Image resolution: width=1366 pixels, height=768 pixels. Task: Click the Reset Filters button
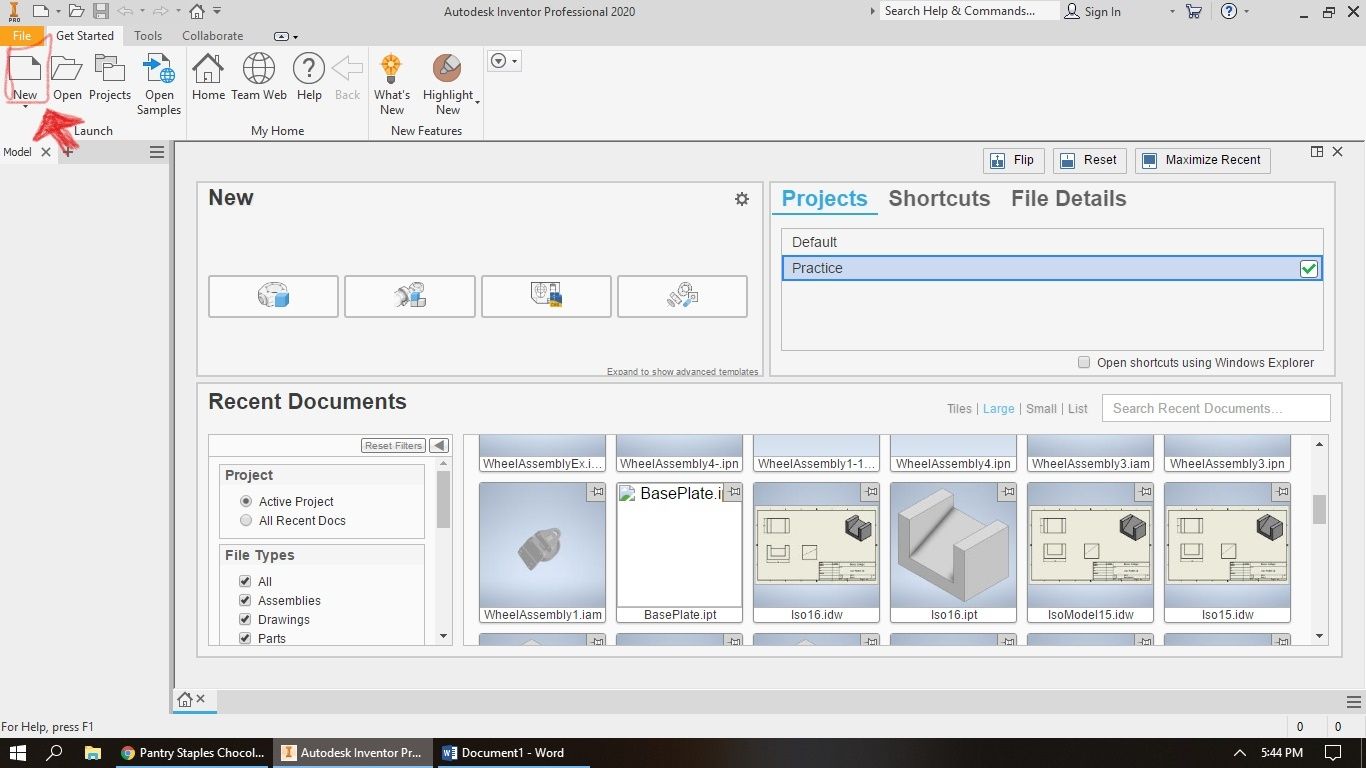tap(392, 445)
